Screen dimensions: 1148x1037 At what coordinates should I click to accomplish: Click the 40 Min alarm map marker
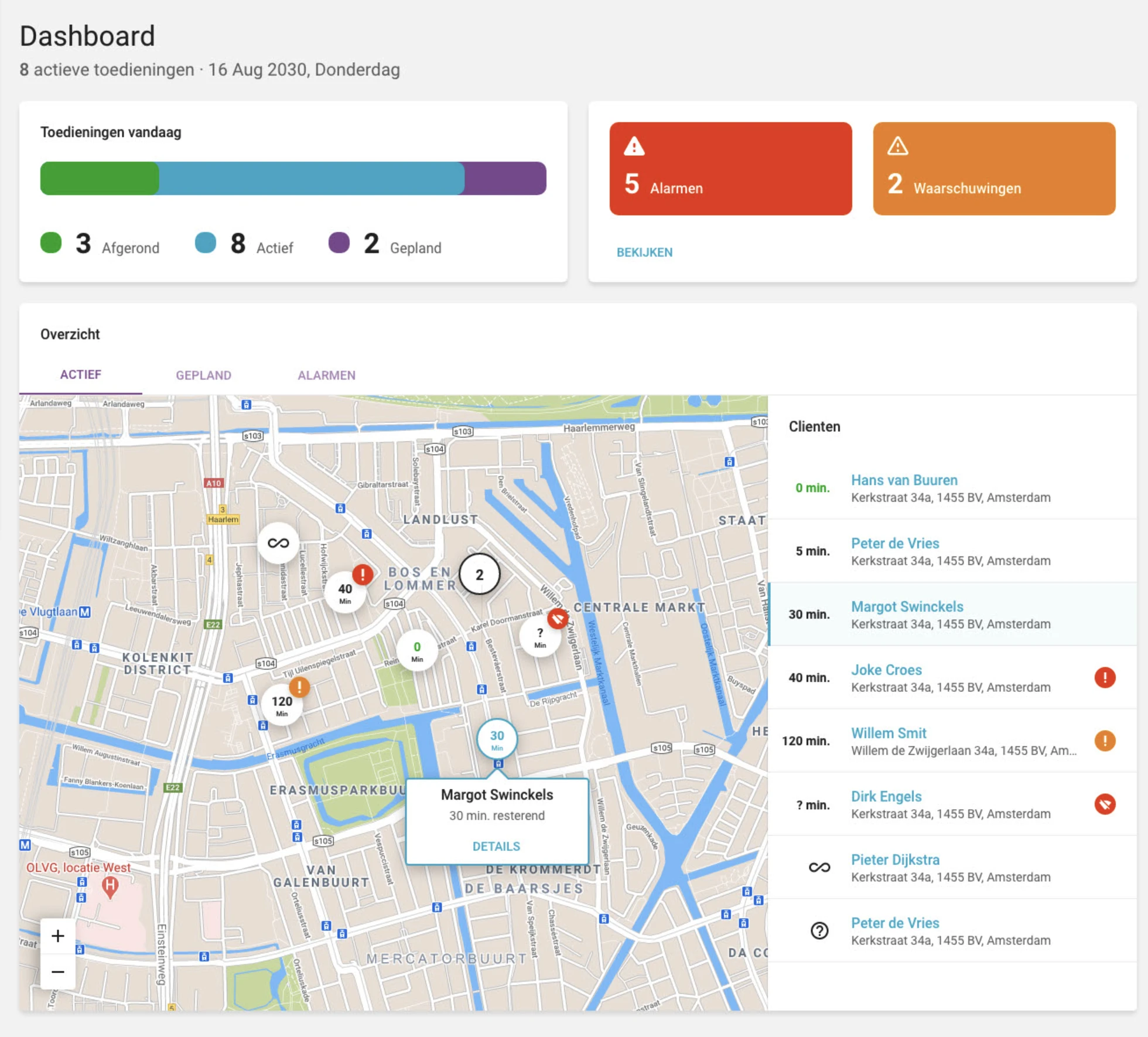pyautogui.click(x=346, y=593)
